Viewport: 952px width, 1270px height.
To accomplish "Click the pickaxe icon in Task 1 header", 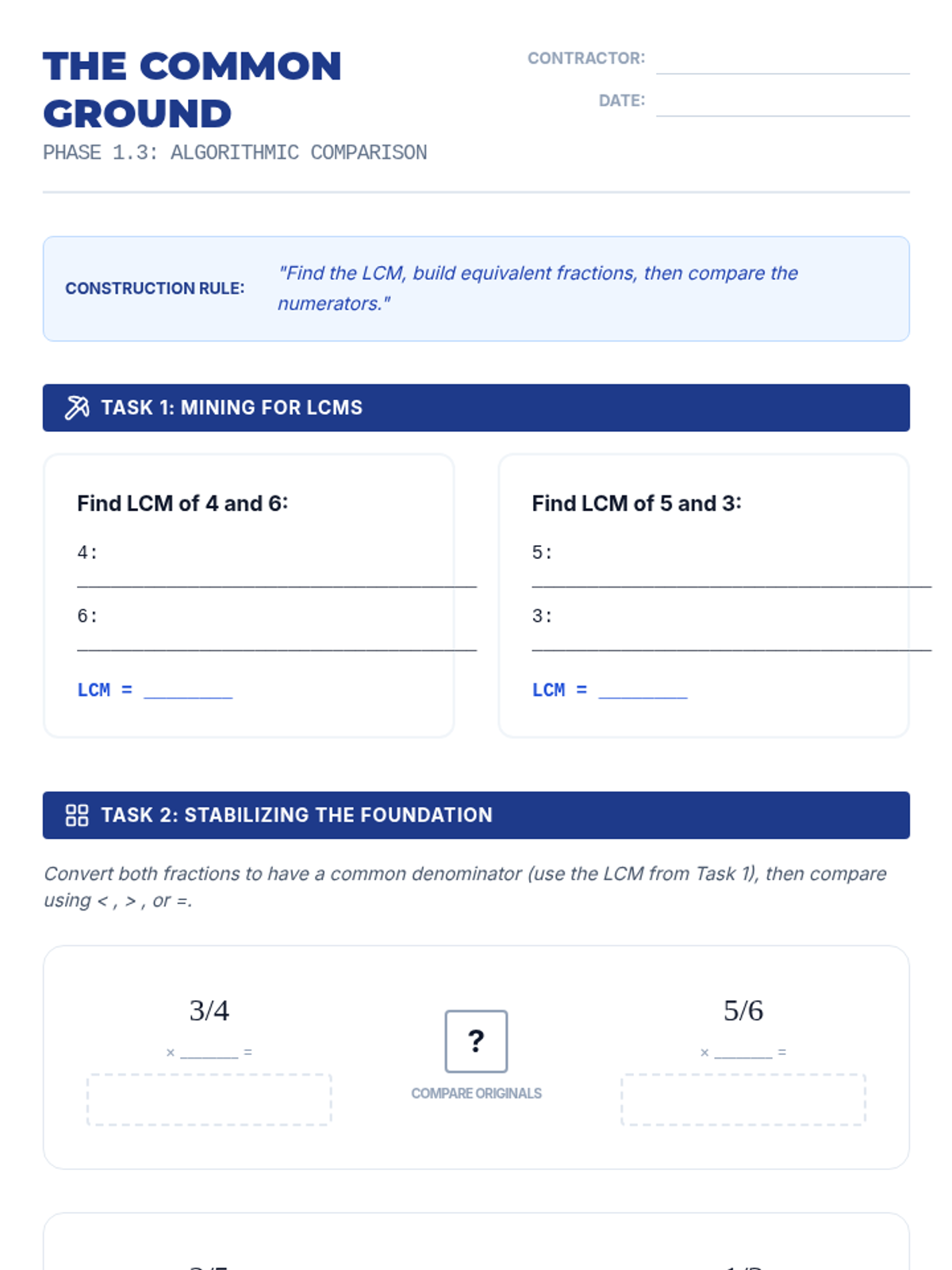I will (x=77, y=408).
